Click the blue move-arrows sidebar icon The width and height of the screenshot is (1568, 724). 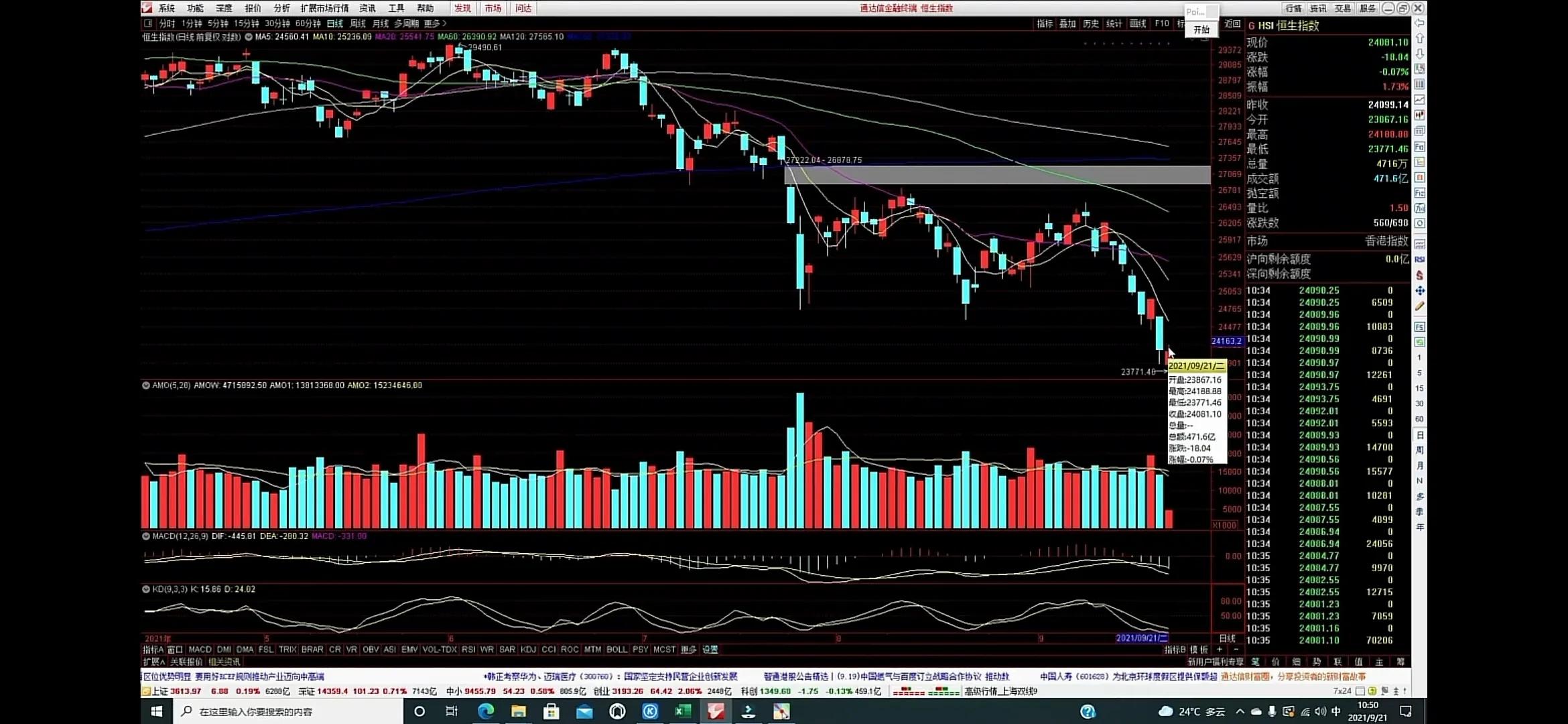1419,291
